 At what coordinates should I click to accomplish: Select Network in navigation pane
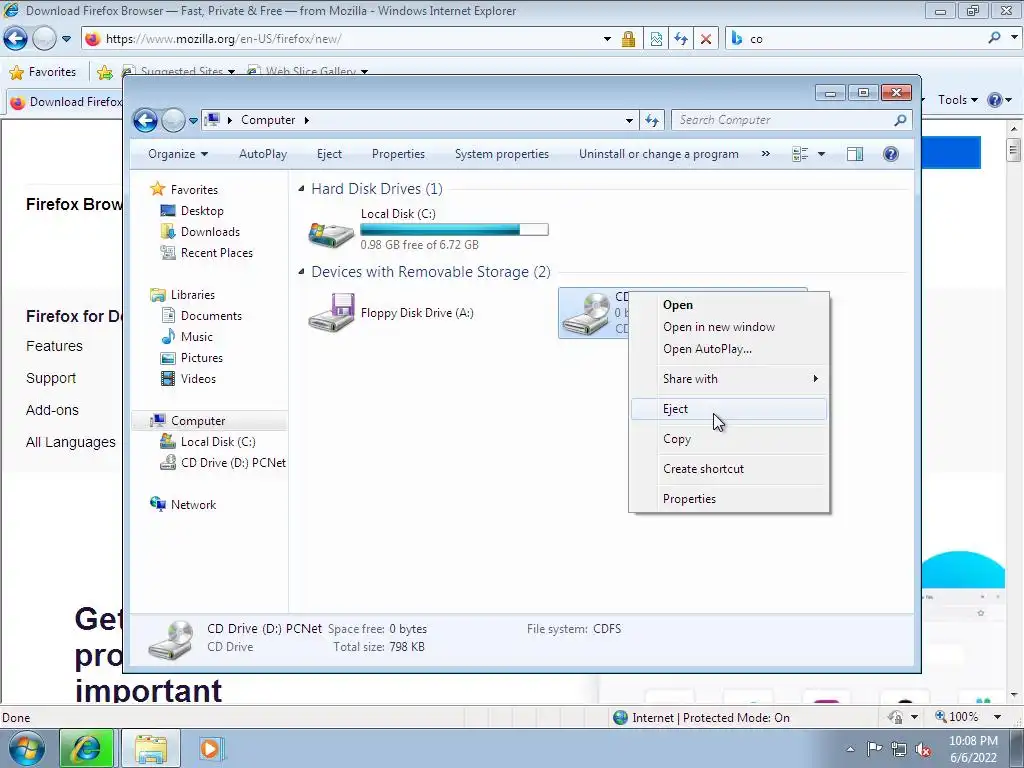click(193, 505)
